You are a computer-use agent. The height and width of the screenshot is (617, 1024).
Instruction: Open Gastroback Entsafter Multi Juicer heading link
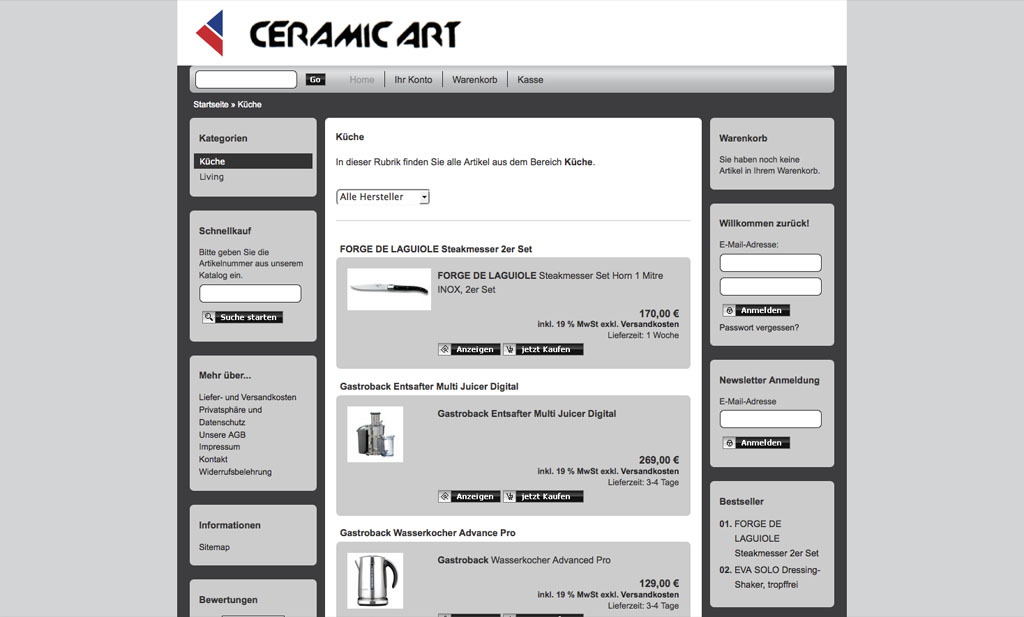click(429, 387)
